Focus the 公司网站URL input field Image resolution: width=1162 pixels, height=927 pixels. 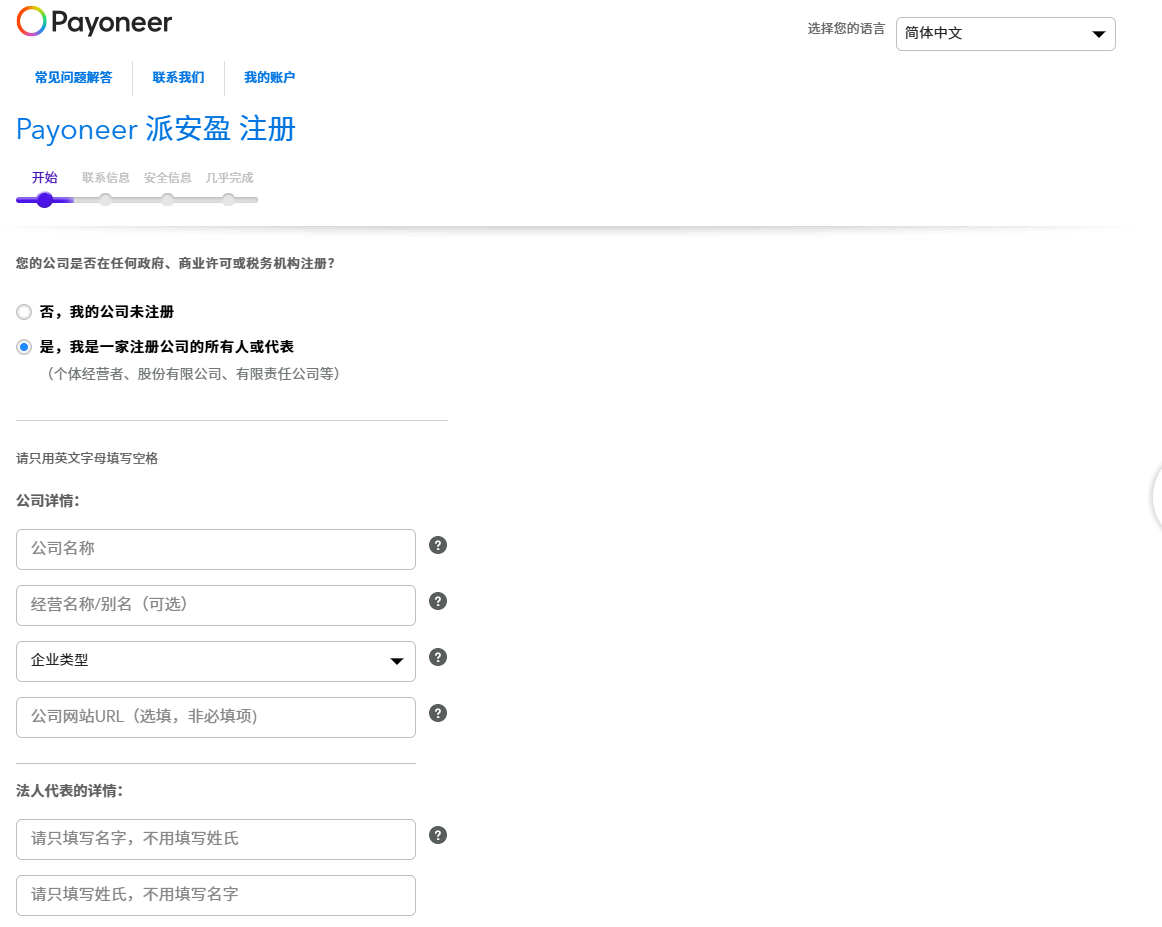[216, 717]
